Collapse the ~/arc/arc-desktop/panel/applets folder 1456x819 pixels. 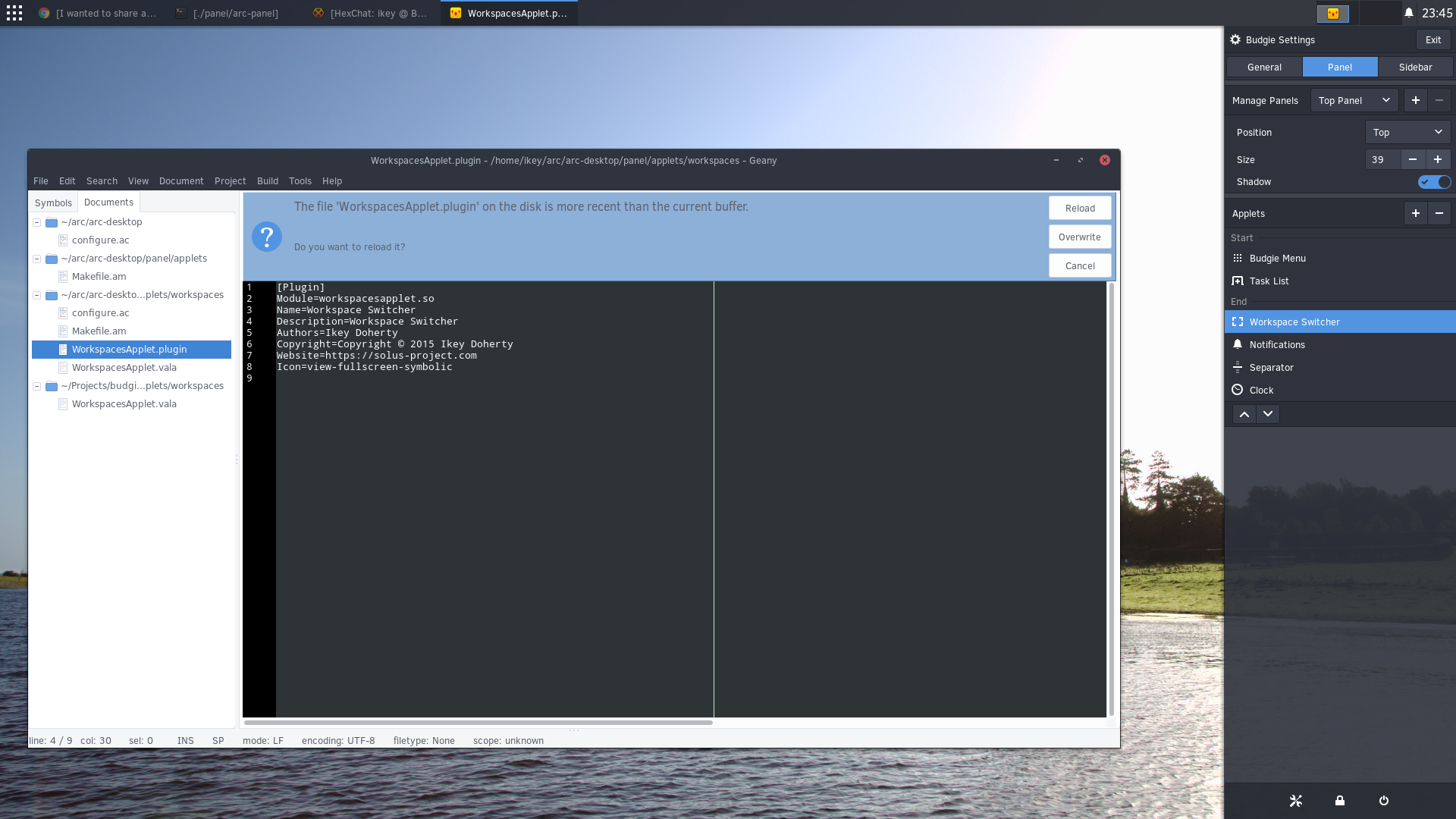(36, 259)
